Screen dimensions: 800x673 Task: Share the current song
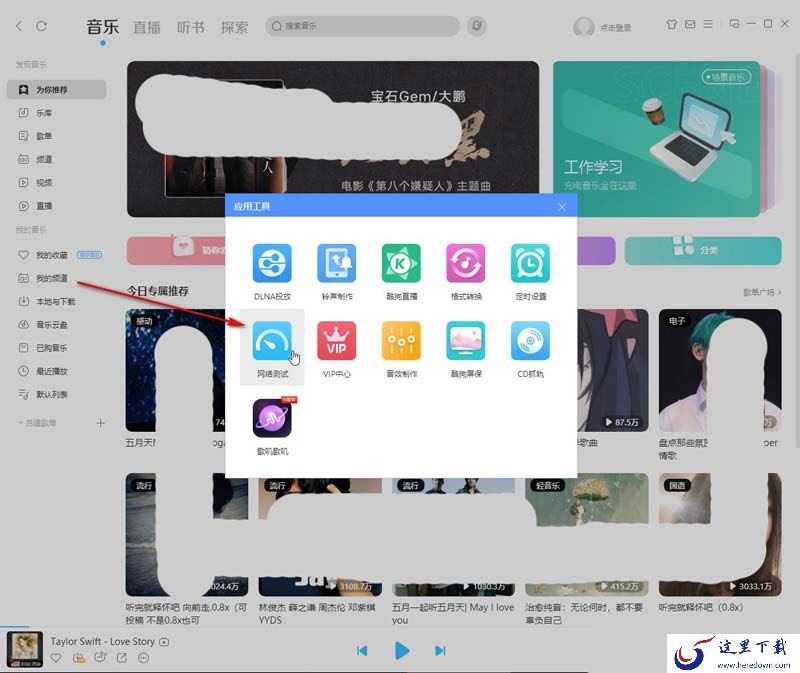pyautogui.click(x=122, y=658)
